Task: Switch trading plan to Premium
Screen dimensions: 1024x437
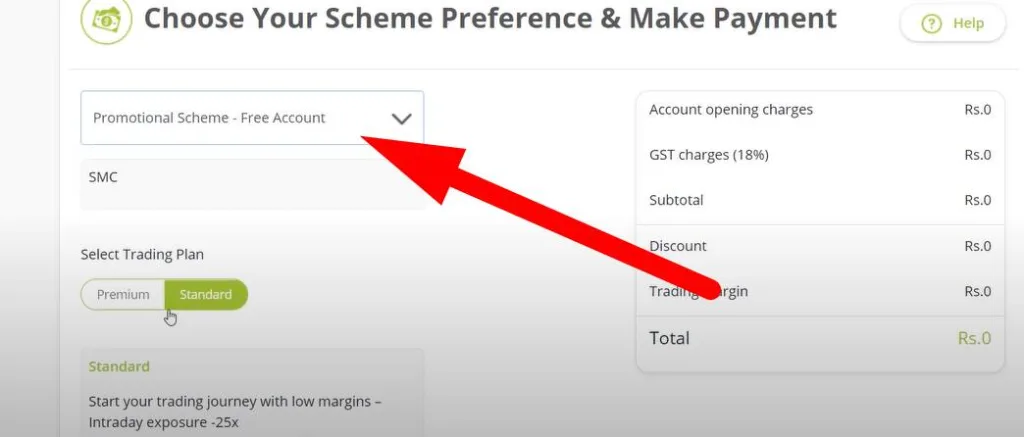Action: pyautogui.click(x=123, y=295)
